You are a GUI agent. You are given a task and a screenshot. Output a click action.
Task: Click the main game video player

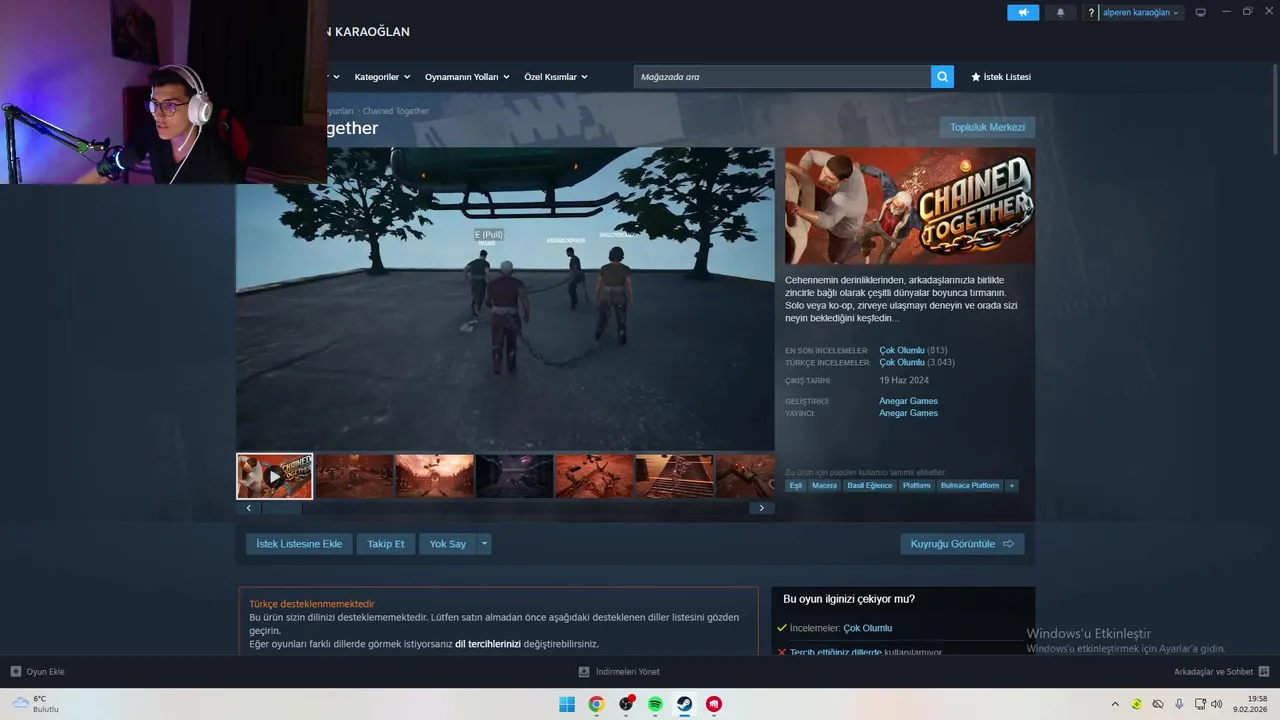(x=505, y=299)
